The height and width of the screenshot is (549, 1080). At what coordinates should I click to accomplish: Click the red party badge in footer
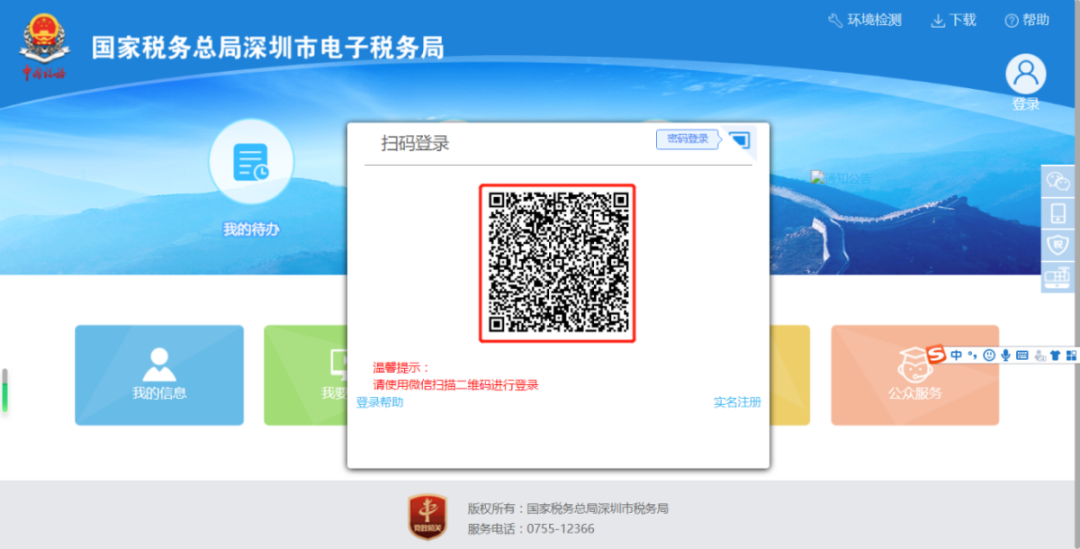pyautogui.click(x=427, y=517)
